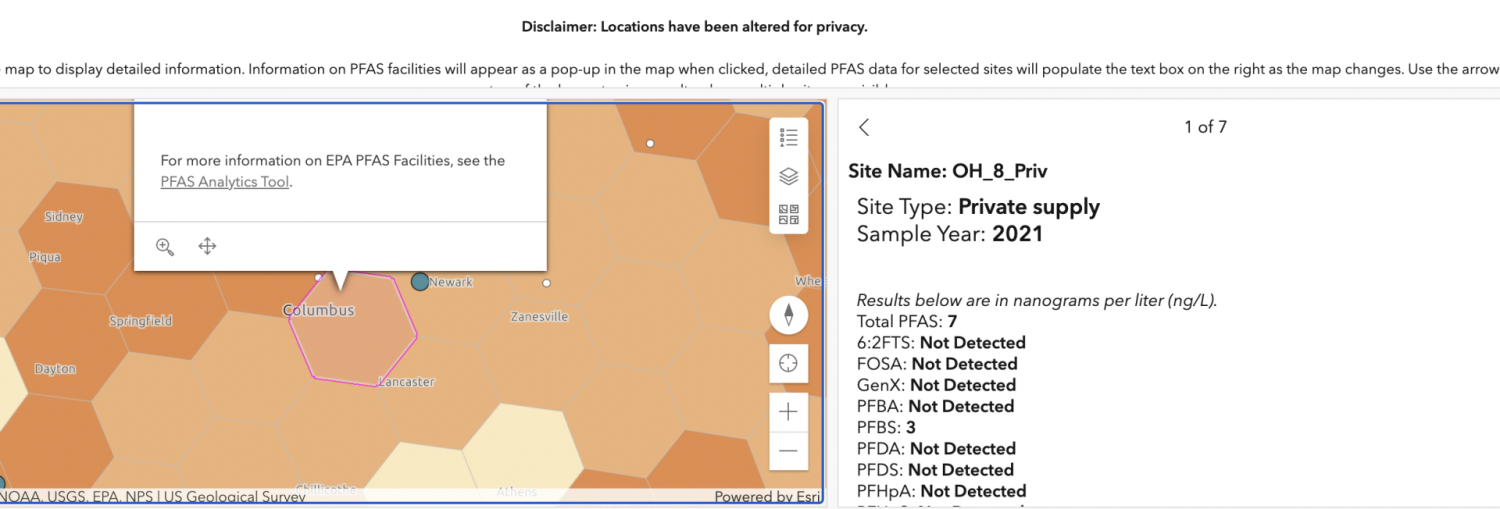Click the privacy disclaimer text
The height and width of the screenshot is (509, 1500).
(x=694, y=27)
